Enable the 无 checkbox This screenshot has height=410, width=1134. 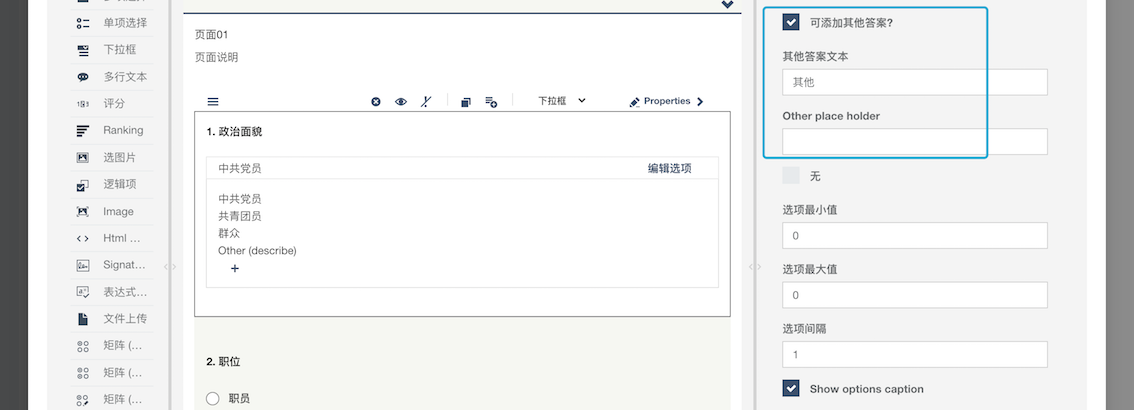[790, 176]
